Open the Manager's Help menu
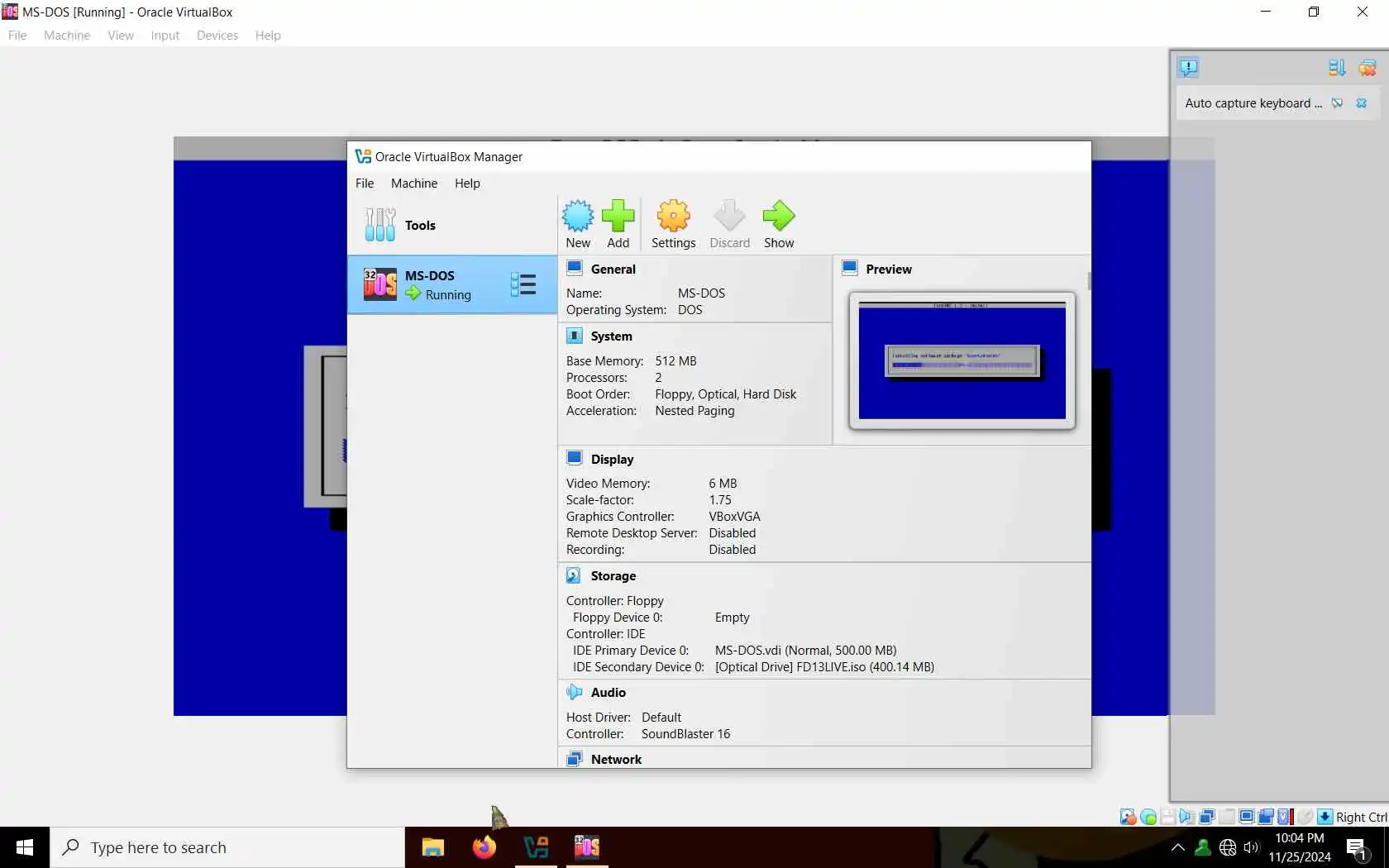This screenshot has width=1389, height=868. coord(467,184)
